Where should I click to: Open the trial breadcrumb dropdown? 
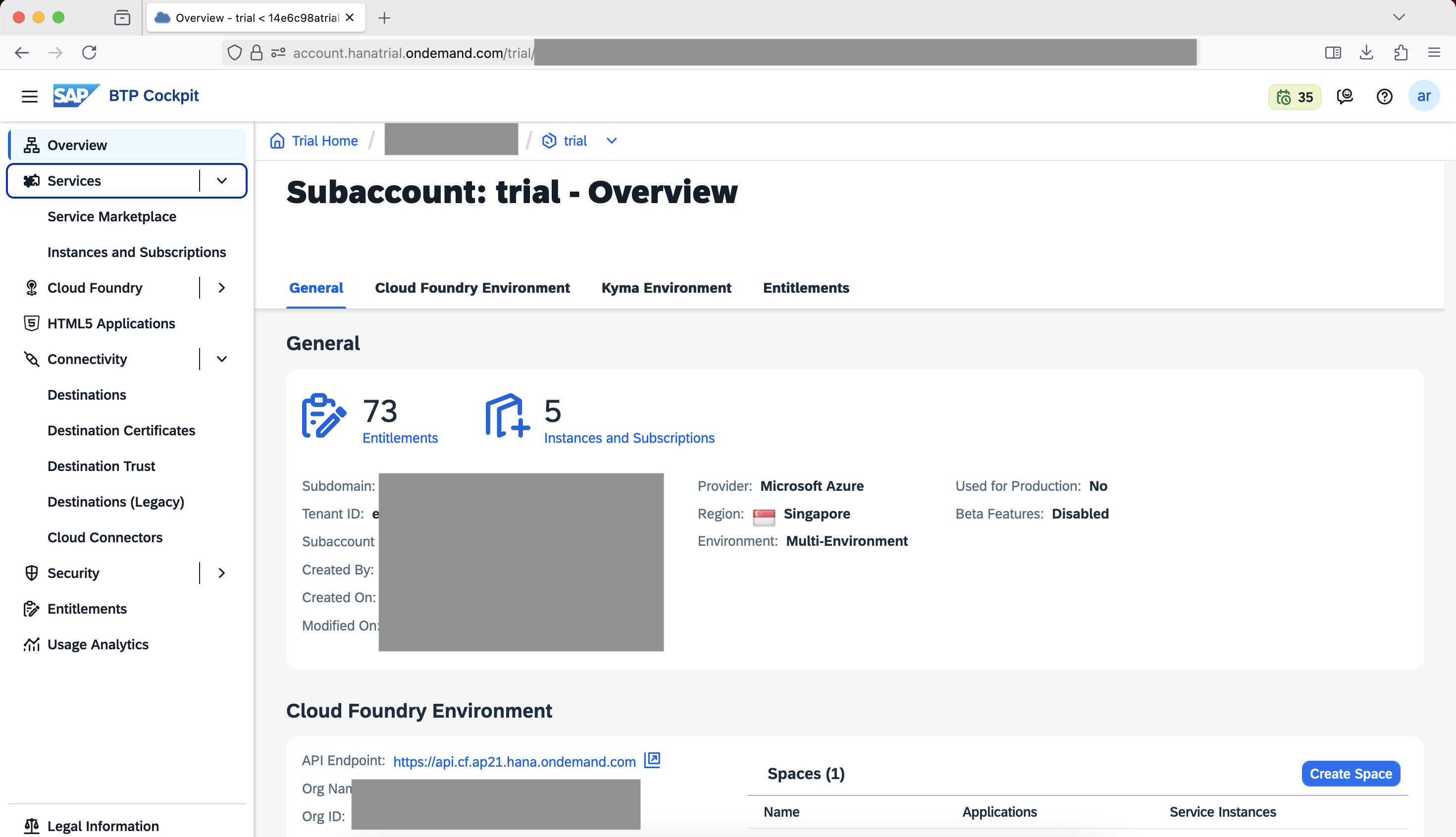pos(612,141)
